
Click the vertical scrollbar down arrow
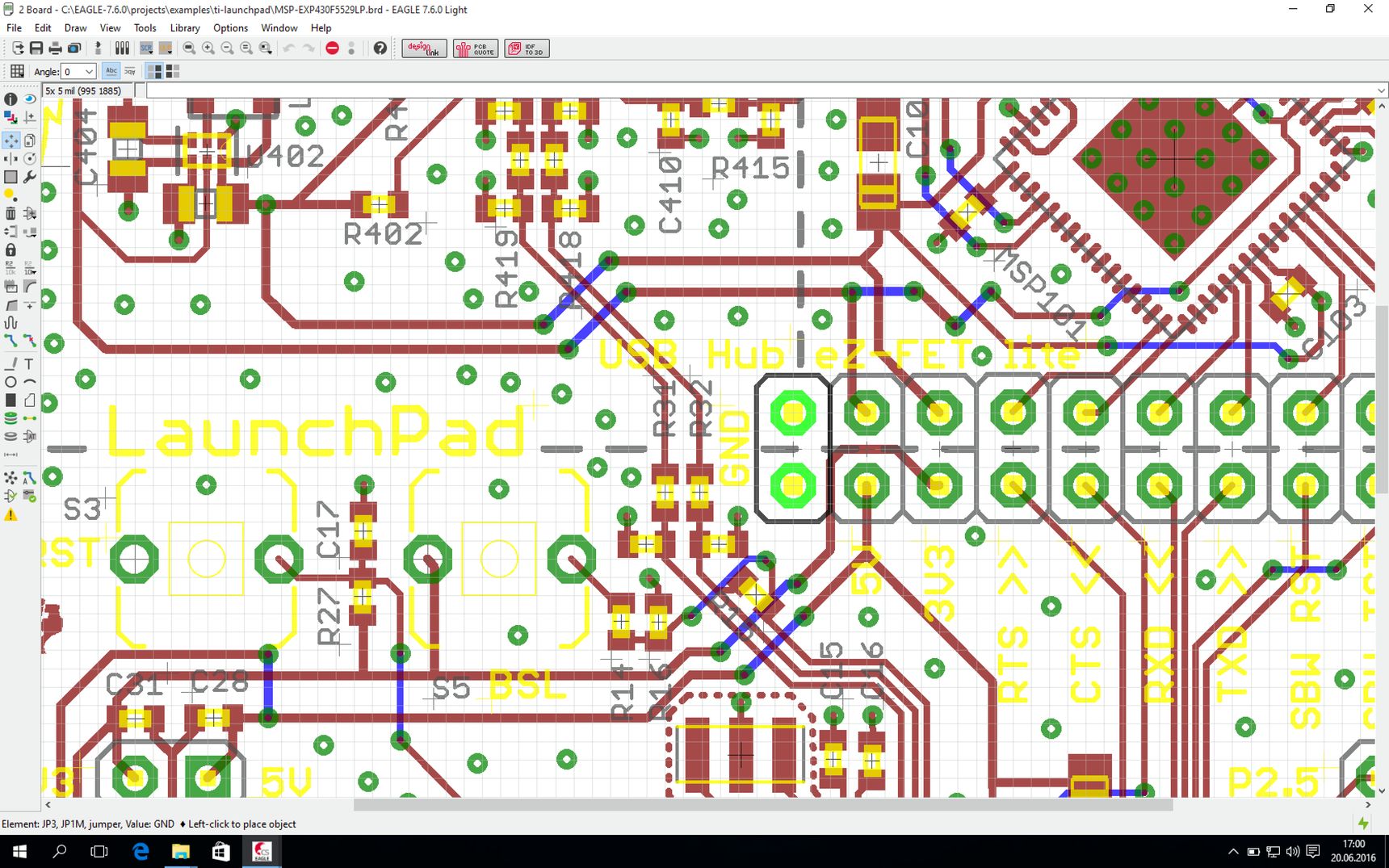point(1381,791)
